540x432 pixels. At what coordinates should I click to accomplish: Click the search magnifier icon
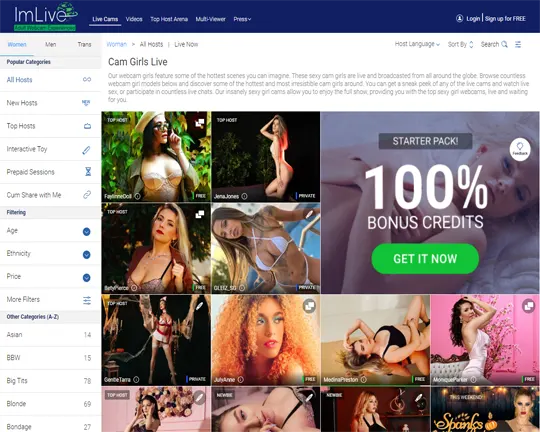[x=504, y=44]
